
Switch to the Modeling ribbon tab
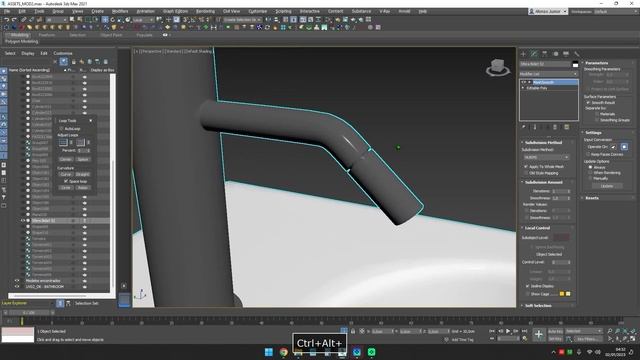(20, 35)
